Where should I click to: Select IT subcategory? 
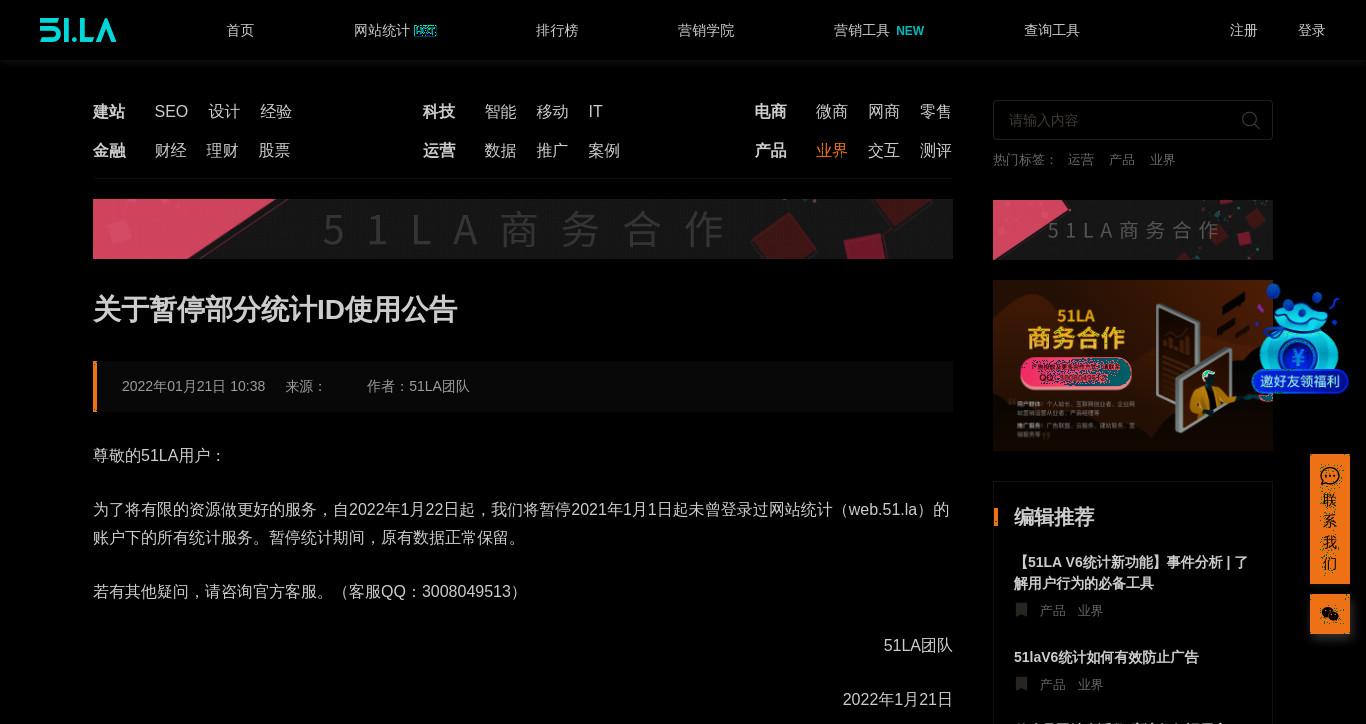click(x=595, y=112)
